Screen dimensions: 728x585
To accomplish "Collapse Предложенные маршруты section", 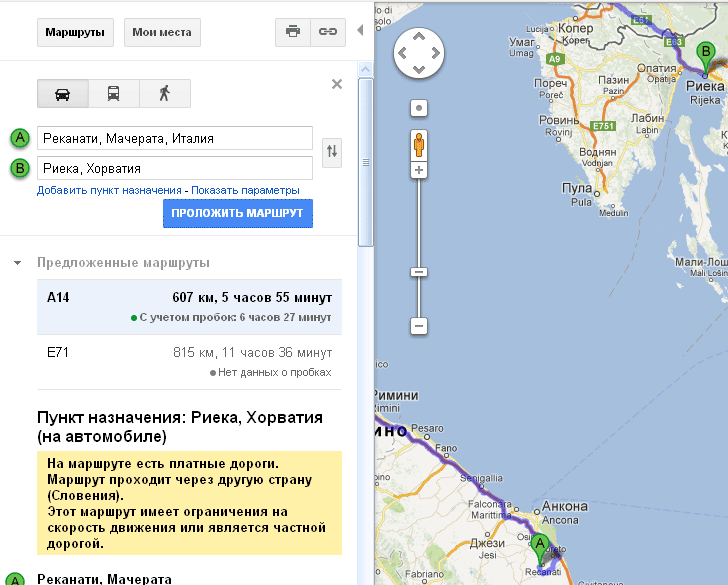I will (18, 263).
